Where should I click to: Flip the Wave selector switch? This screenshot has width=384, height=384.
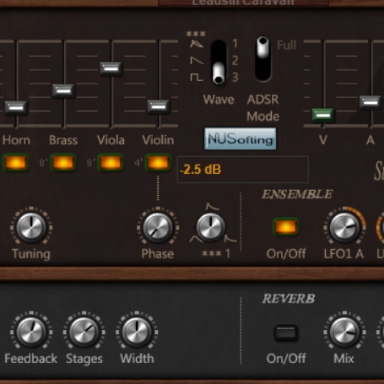click(219, 62)
